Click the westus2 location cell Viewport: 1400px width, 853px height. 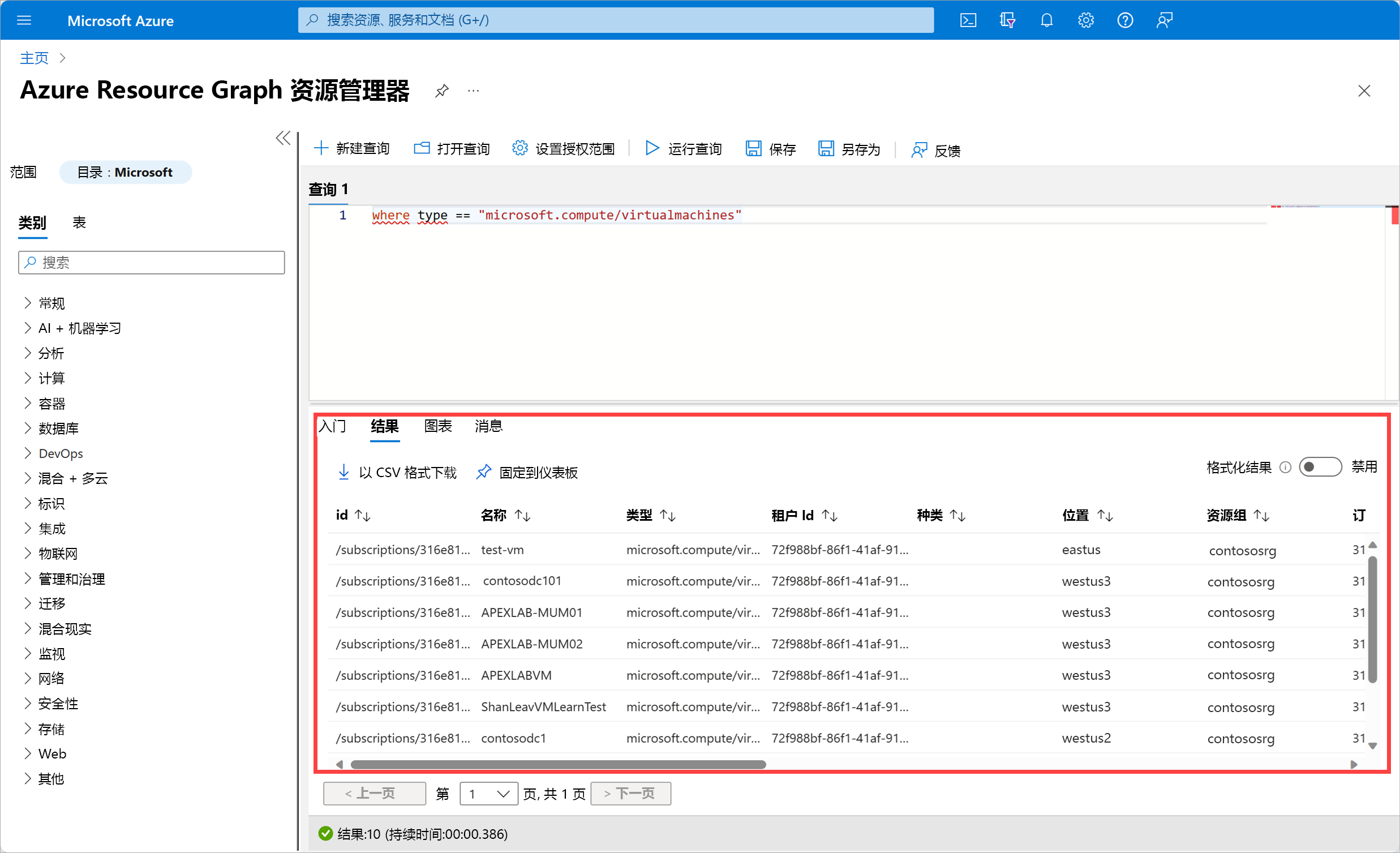tap(1086, 738)
